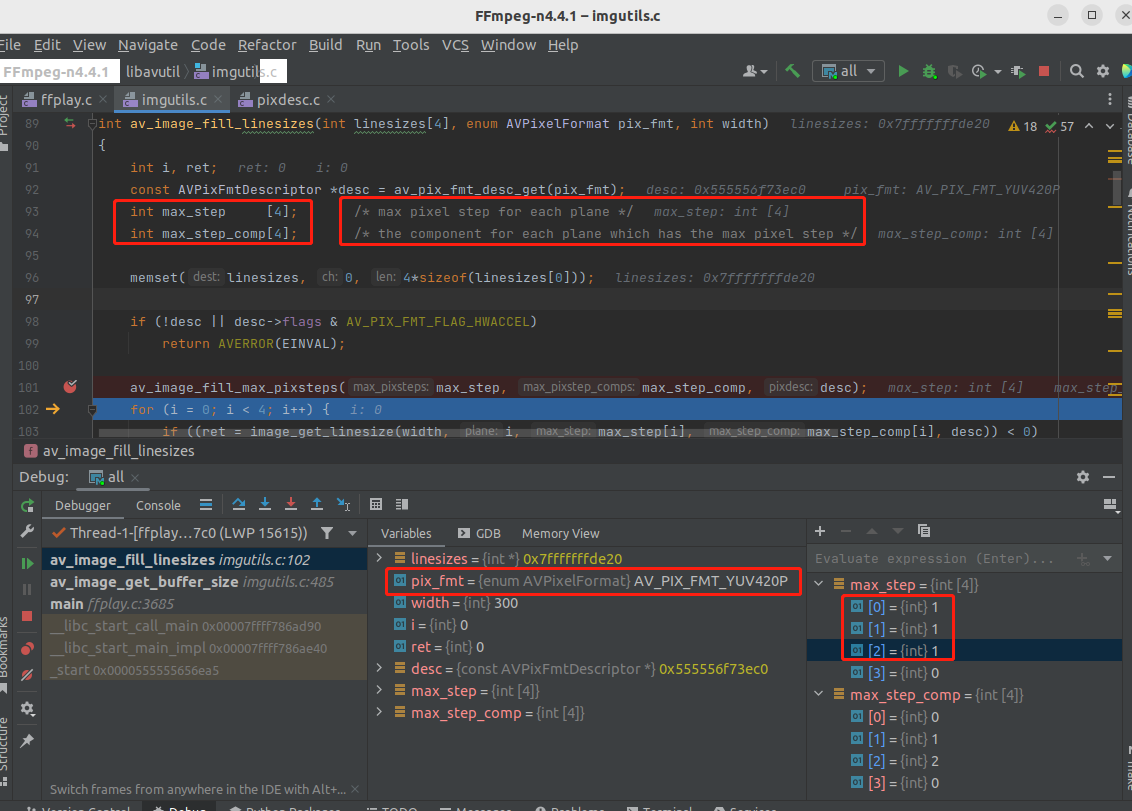Click the Step Into icon in debugger
This screenshot has height=811, width=1132.
tap(265, 505)
